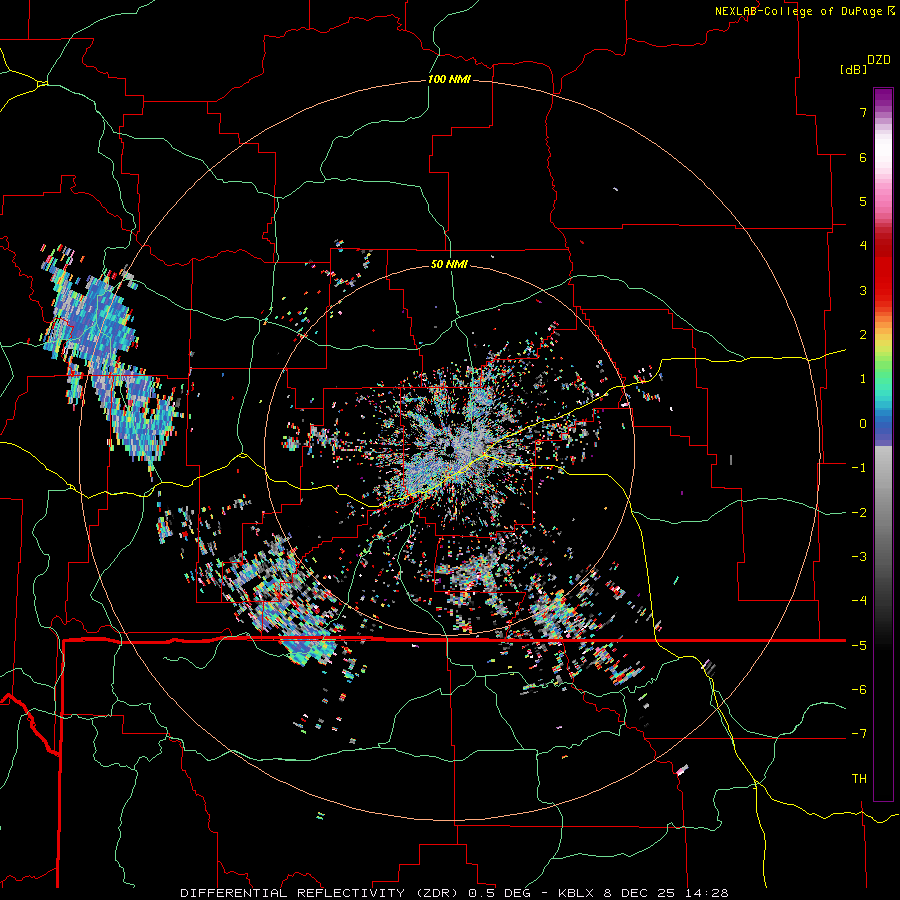Click the 3 value on the color scale
The width and height of the screenshot is (900, 900).
[863, 290]
